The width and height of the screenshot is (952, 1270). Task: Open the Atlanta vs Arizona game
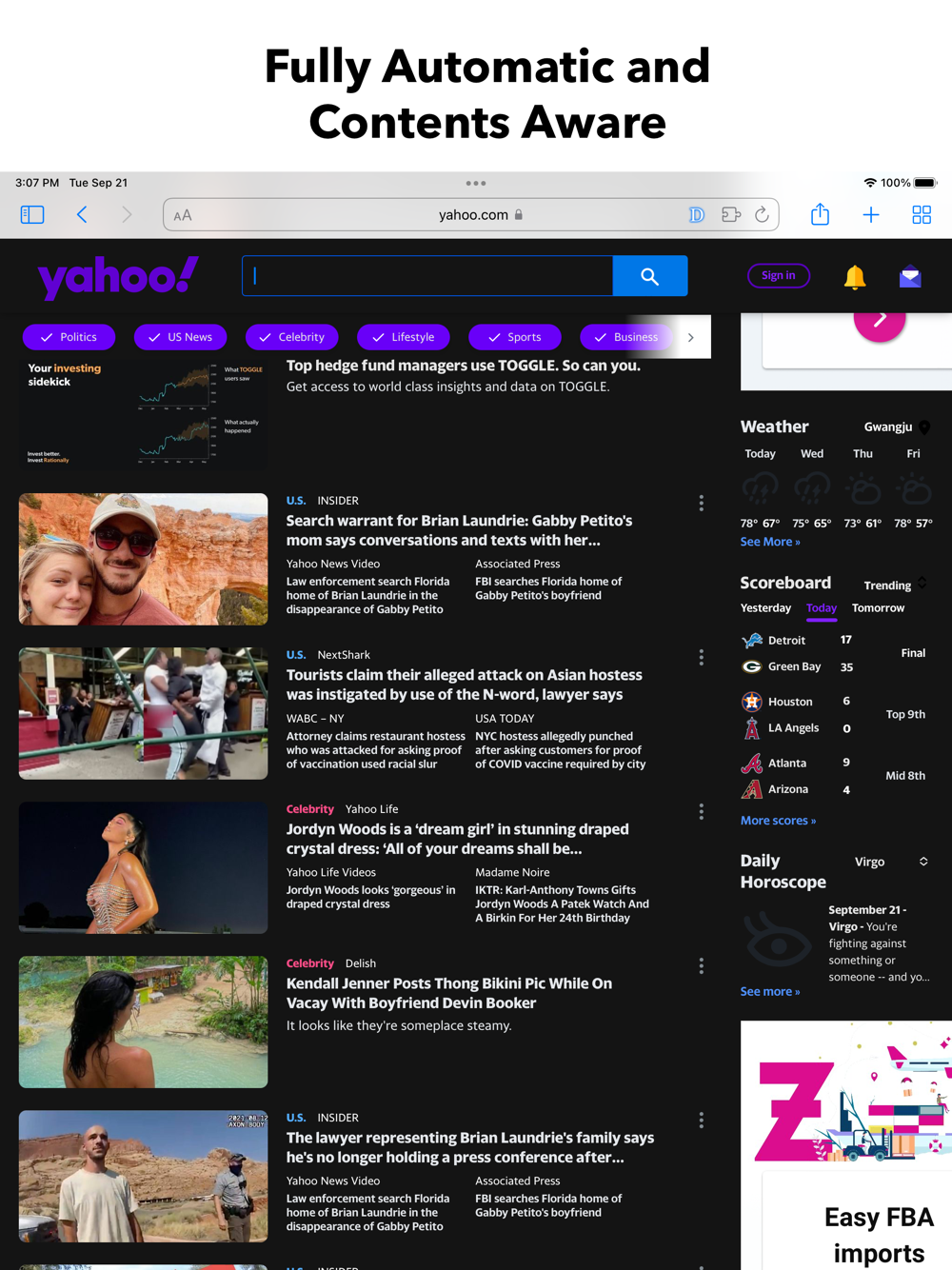coord(834,776)
